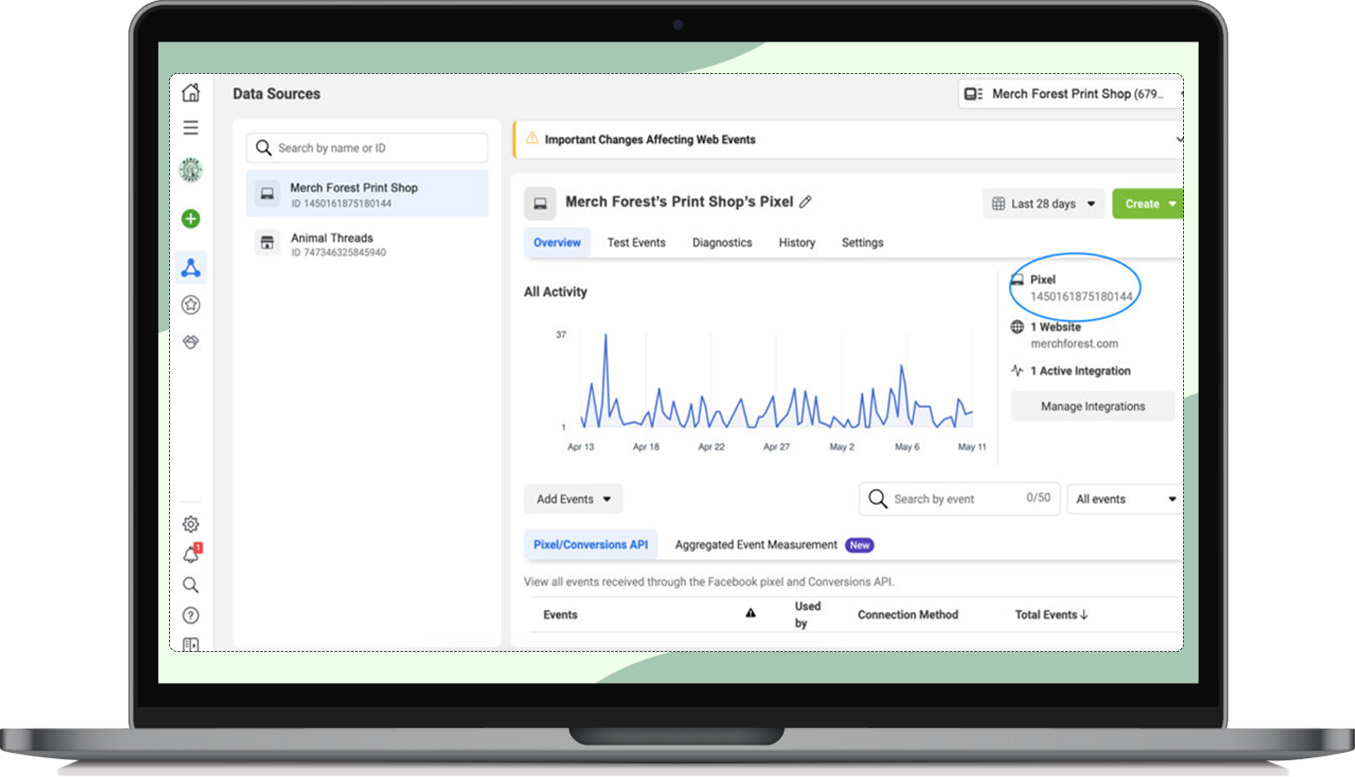1355x777 pixels.
Task: Click the warning triangle column header
Action: 751,613
